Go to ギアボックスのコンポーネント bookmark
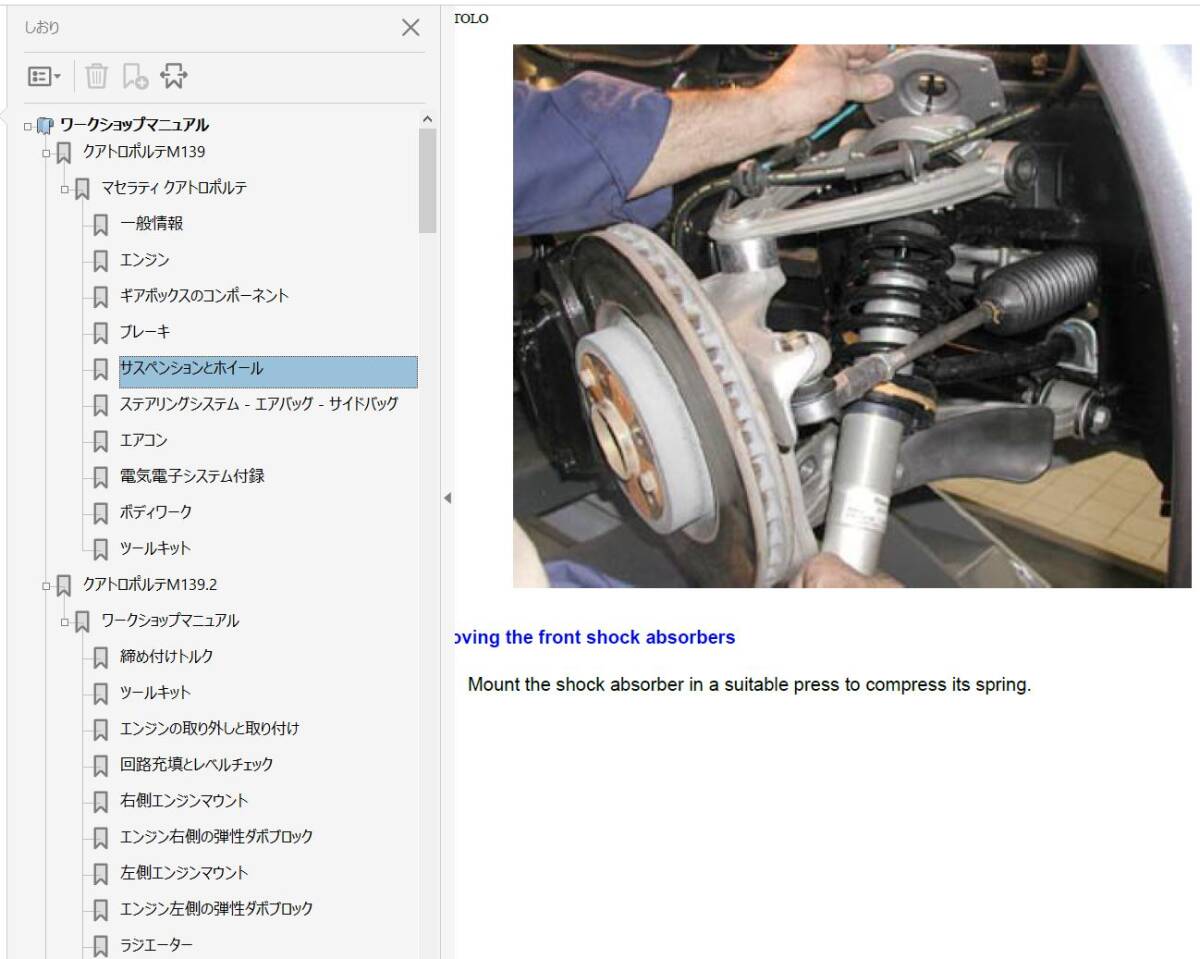 [204, 296]
